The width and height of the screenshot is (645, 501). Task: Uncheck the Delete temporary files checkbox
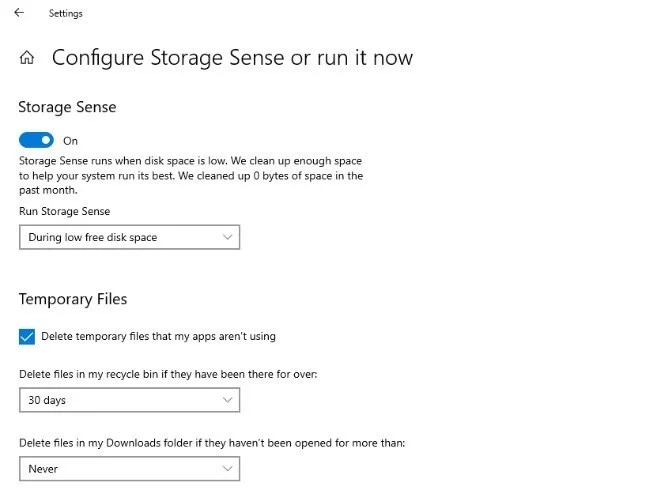pos(27,337)
